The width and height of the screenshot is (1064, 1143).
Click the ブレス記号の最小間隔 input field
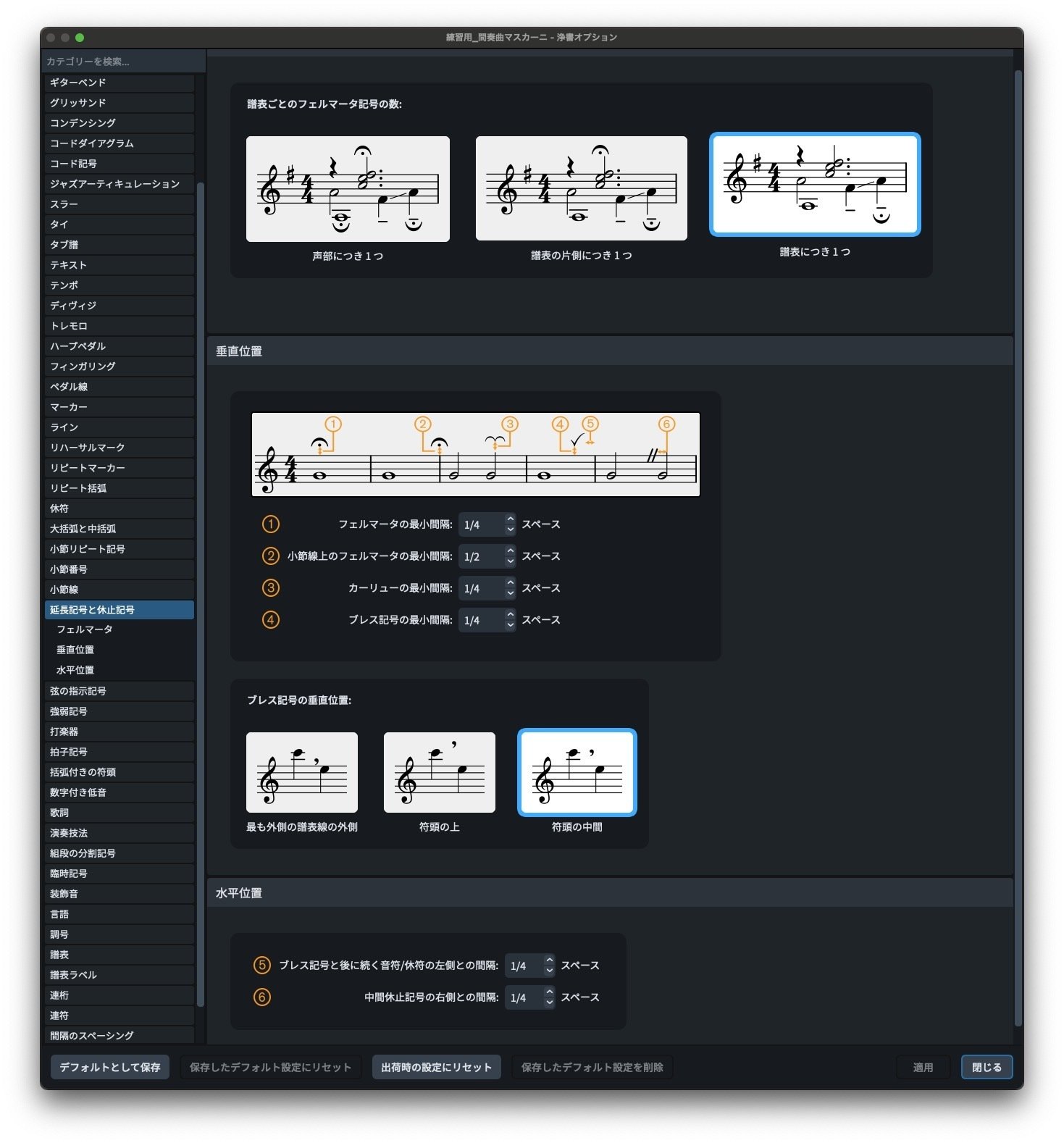[482, 620]
